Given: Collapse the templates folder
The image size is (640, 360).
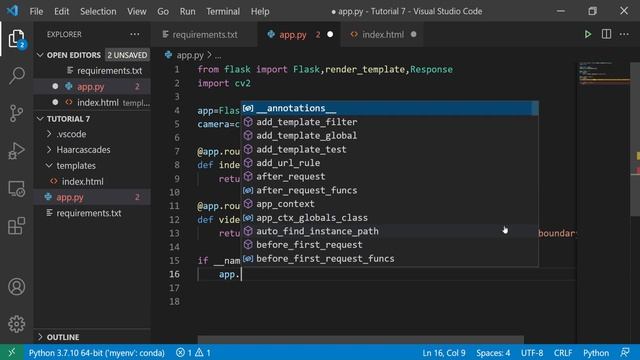Looking at the screenshot, I should 92,166.
